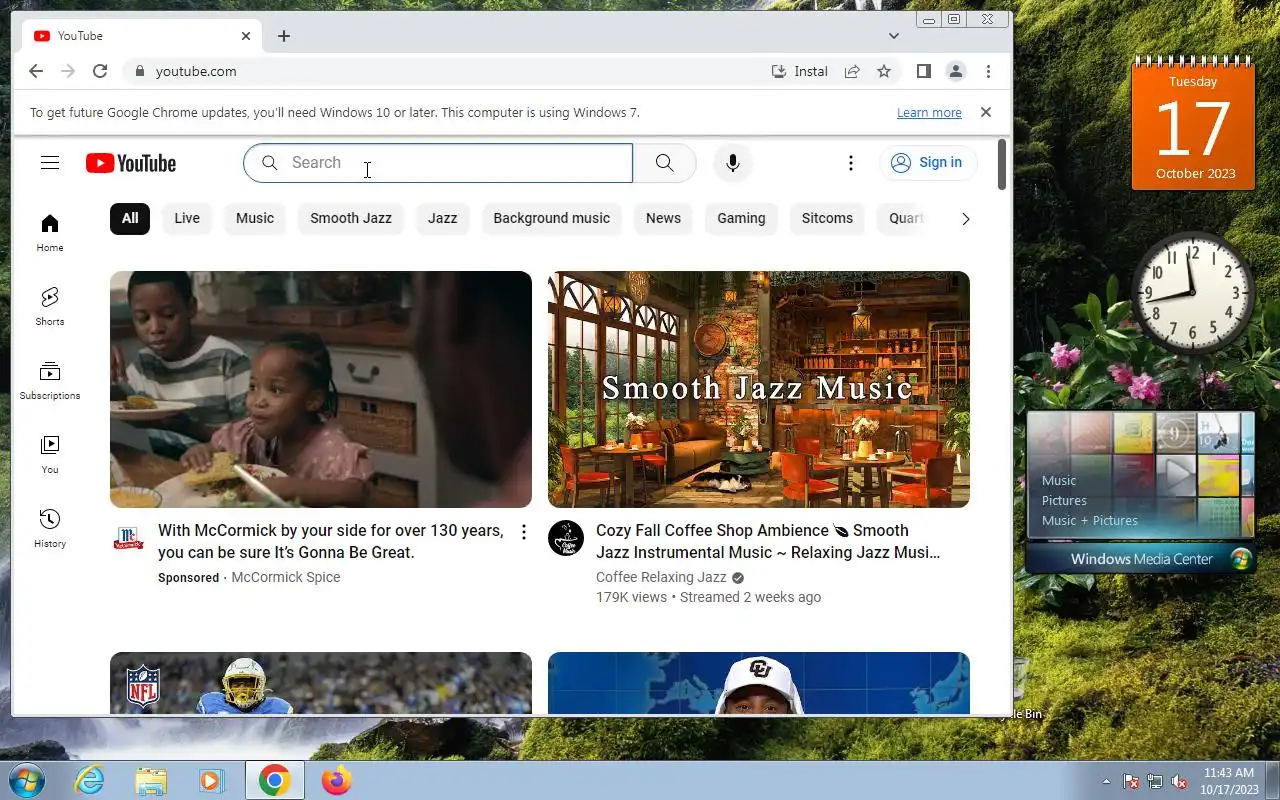Show hidden system tray icons

[x=1106, y=781]
